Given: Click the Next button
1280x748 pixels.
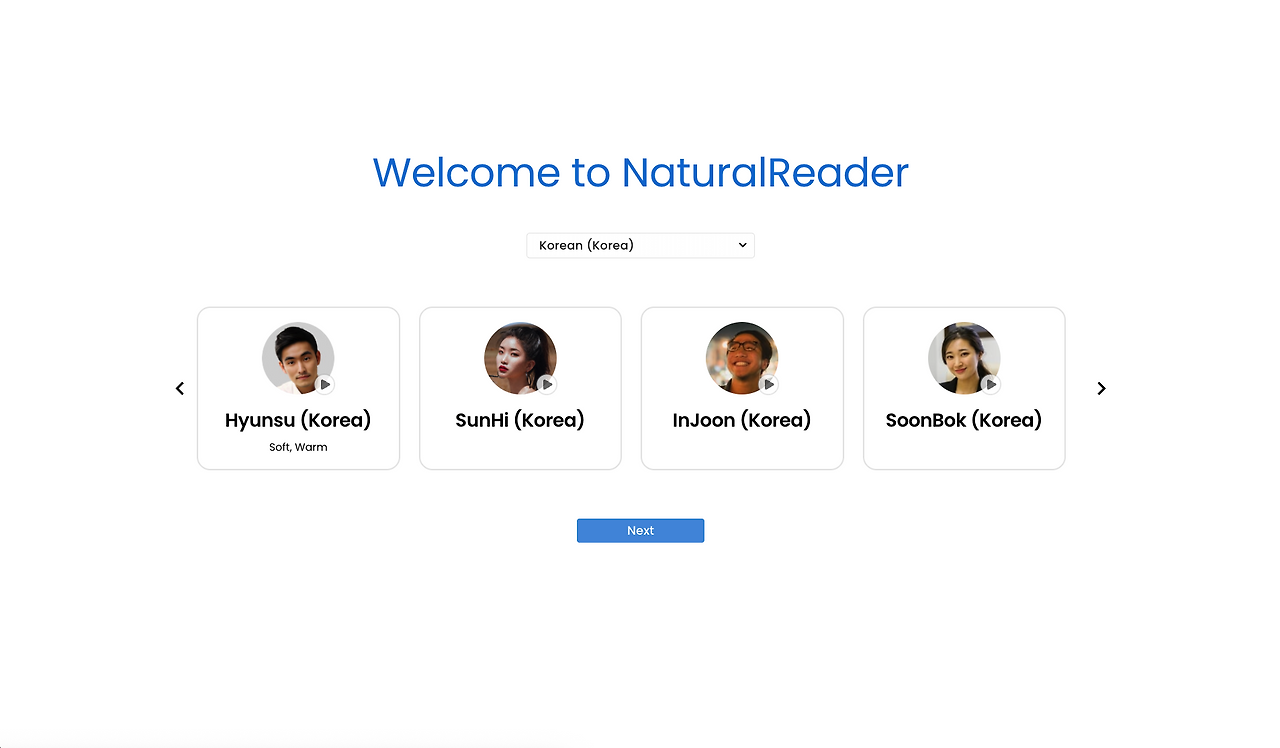Looking at the screenshot, I should coord(640,531).
